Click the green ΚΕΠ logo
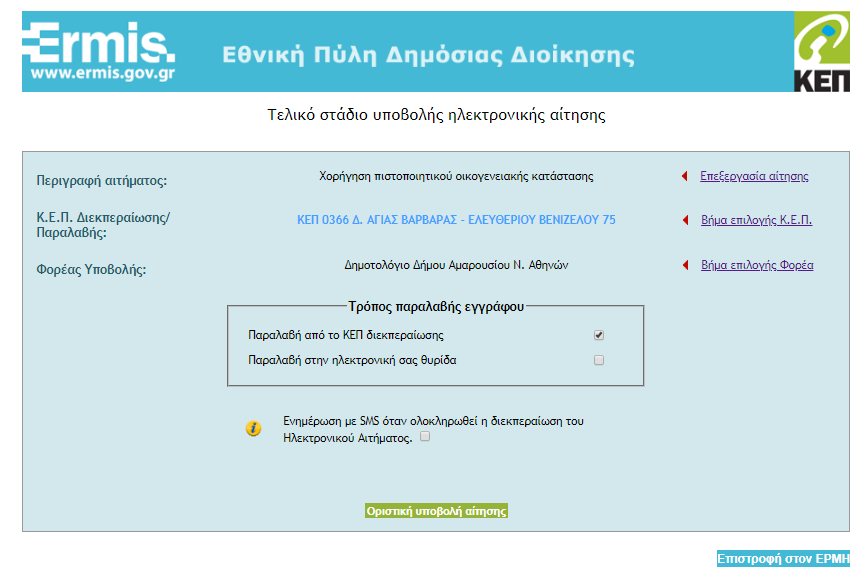 820,52
